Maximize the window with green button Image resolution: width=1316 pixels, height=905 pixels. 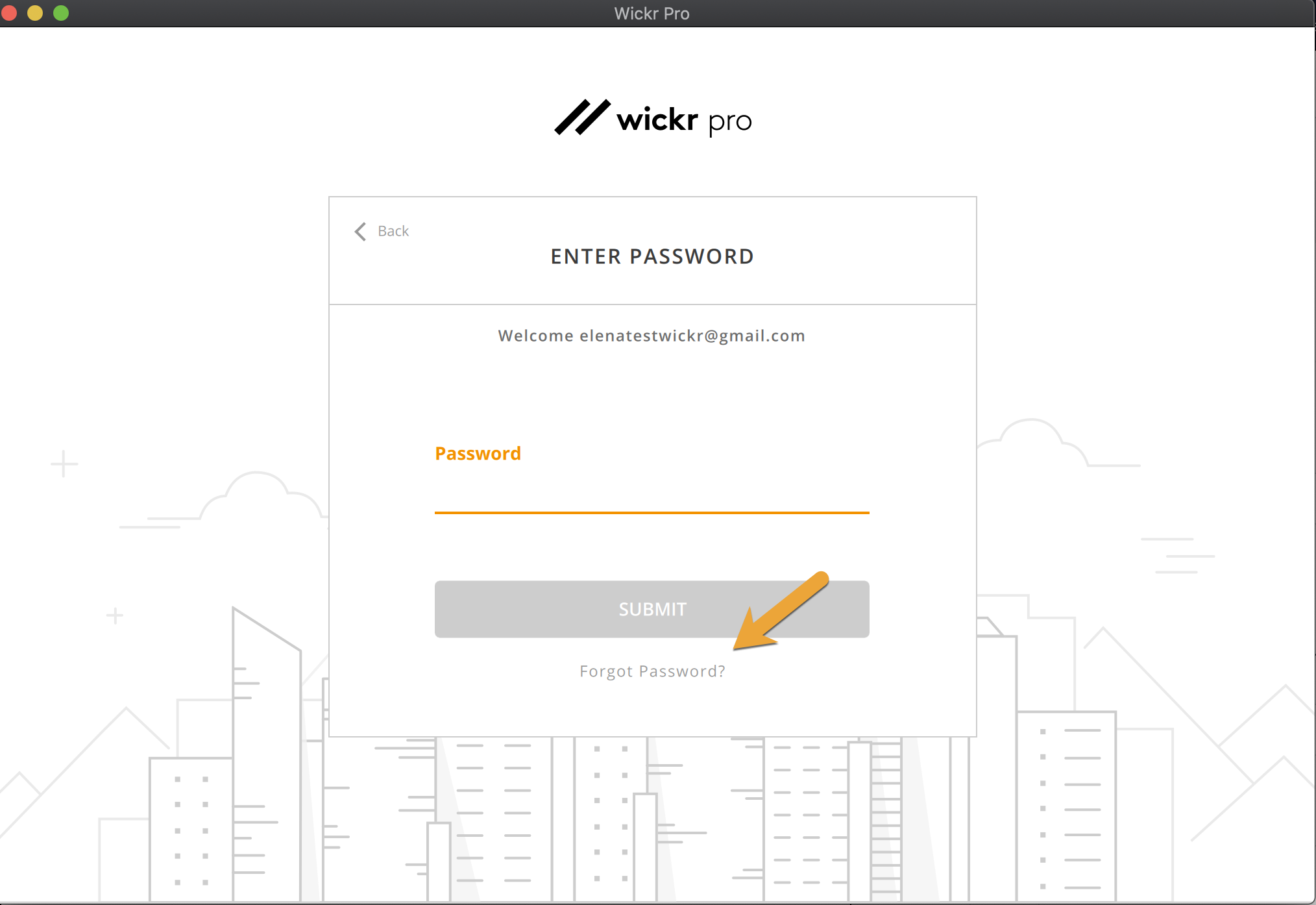click(x=61, y=13)
